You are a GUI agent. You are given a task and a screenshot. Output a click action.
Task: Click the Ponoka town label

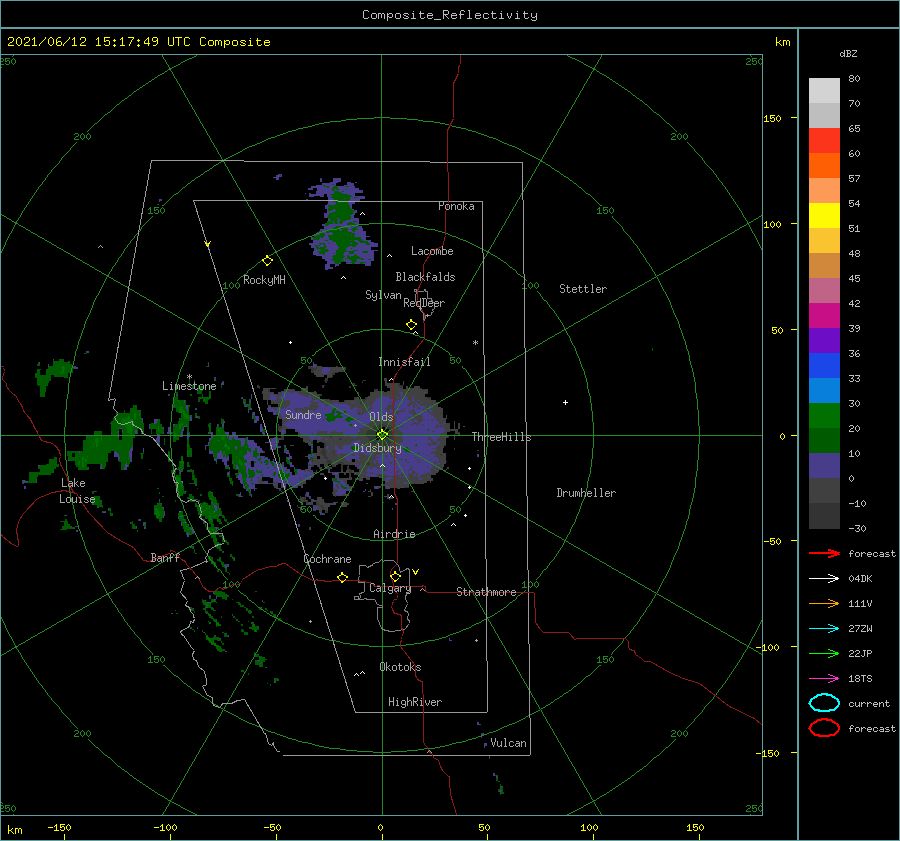(456, 206)
